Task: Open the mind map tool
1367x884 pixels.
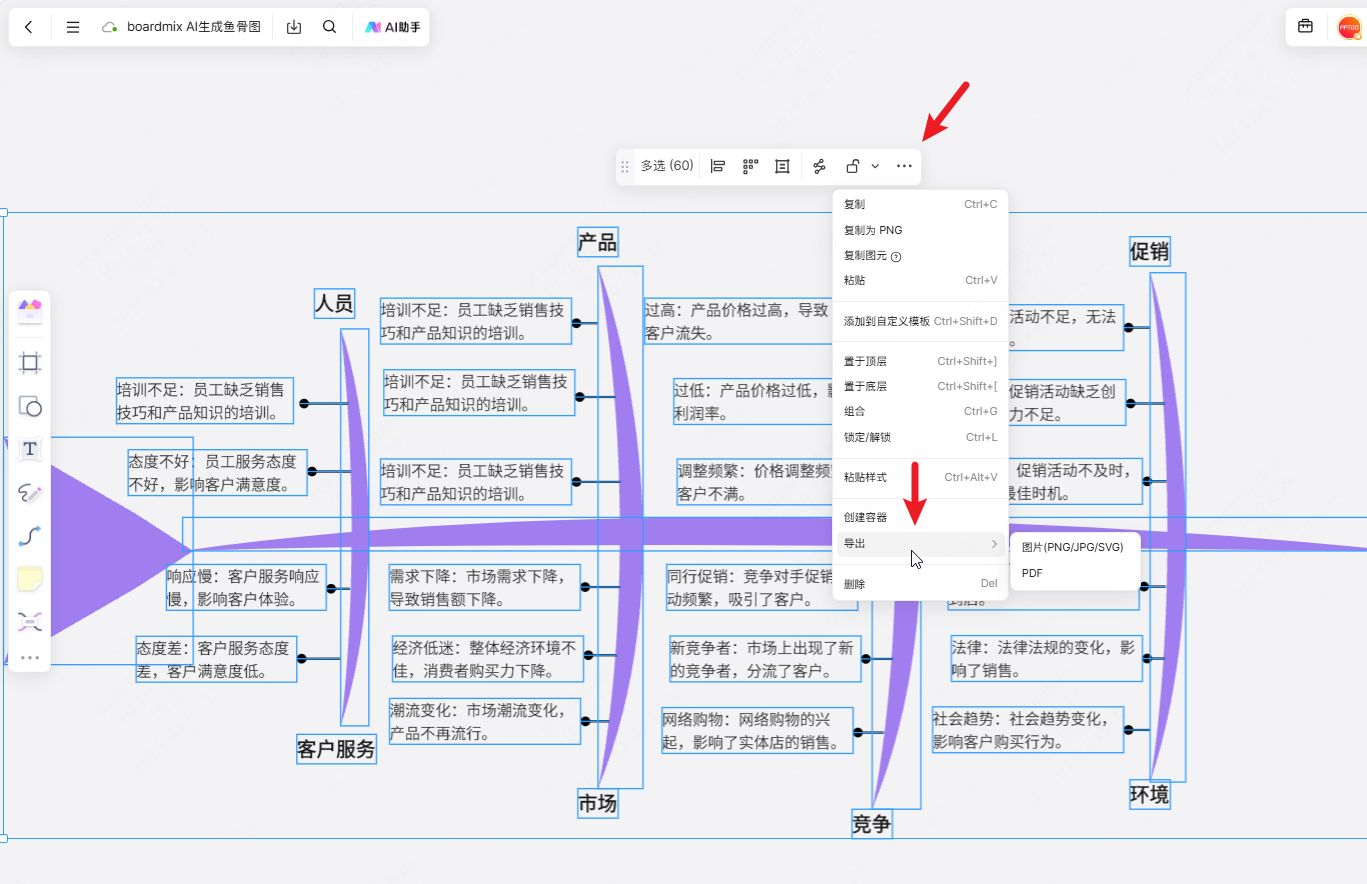Action: [x=30, y=622]
